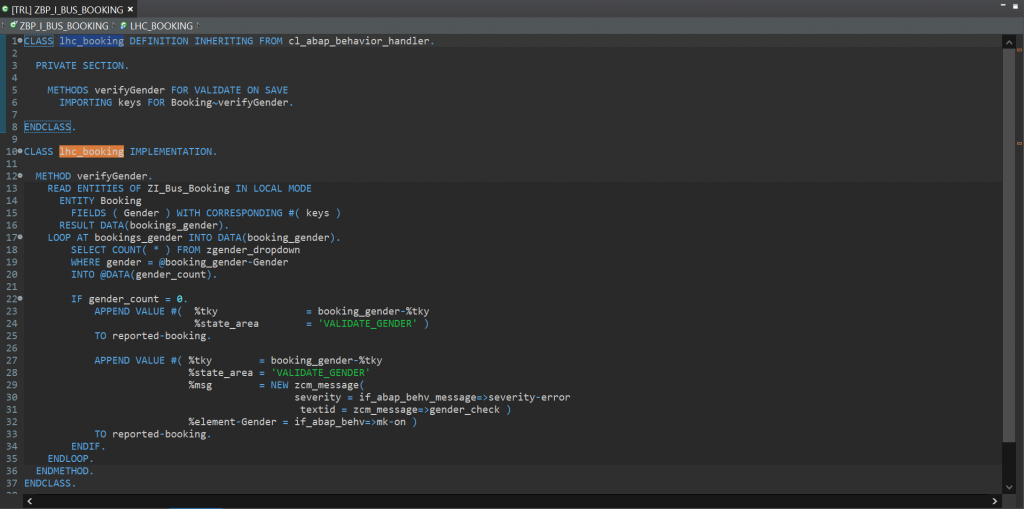This screenshot has width=1024, height=509.
Task: Click the LHC_BOOKING breadcrumb local class icon
Action: (123, 25)
